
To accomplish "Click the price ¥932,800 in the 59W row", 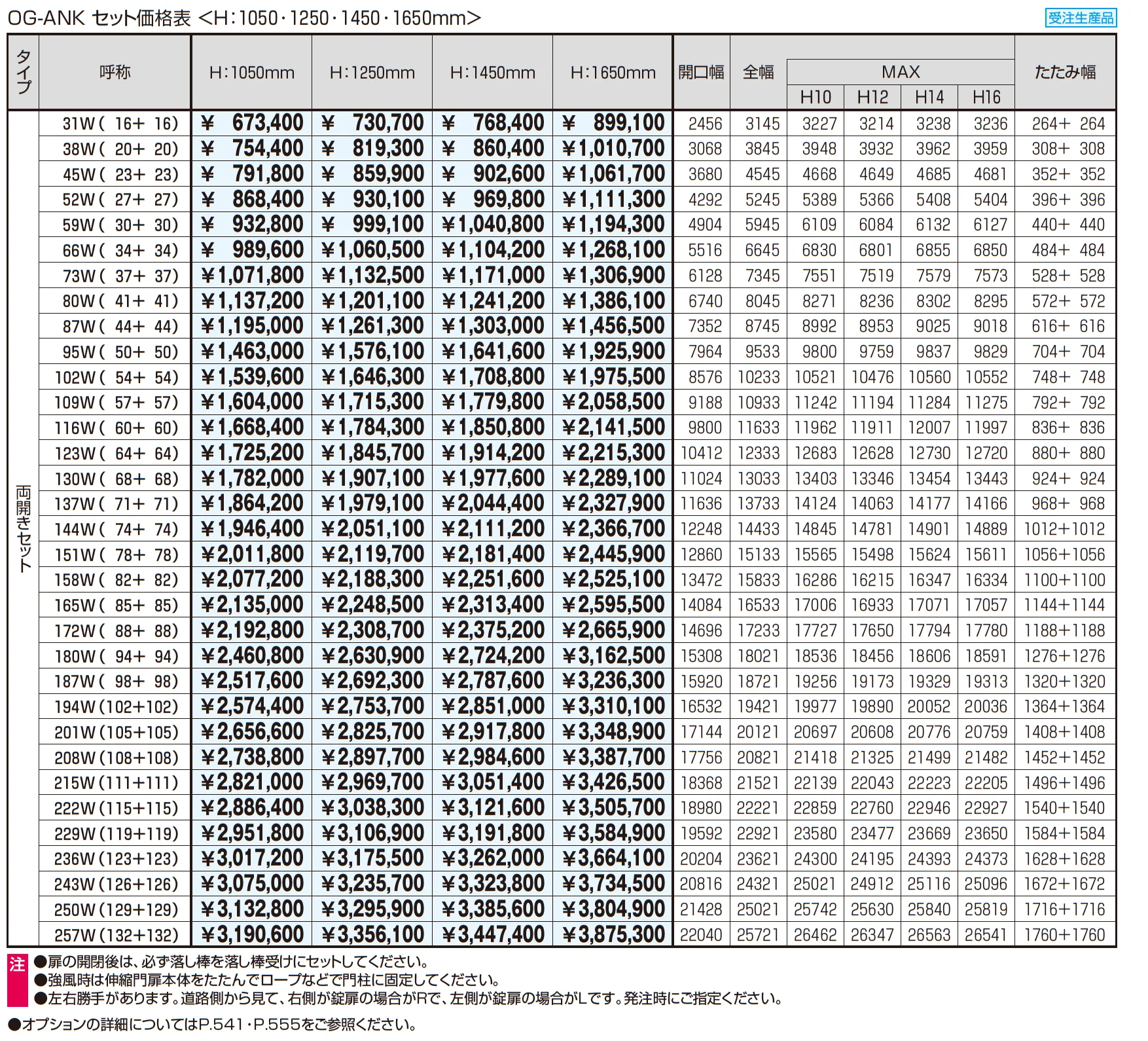I will click(252, 225).
